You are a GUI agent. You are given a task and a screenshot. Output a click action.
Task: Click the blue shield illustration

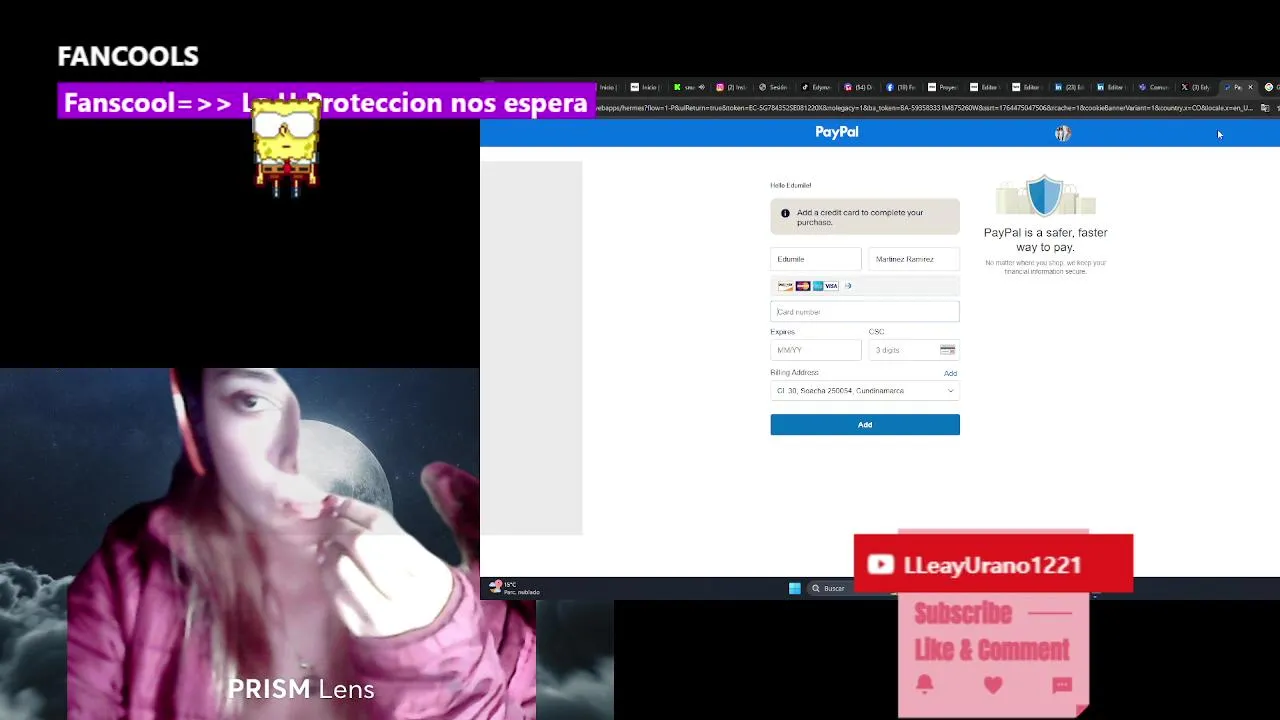click(x=1045, y=195)
